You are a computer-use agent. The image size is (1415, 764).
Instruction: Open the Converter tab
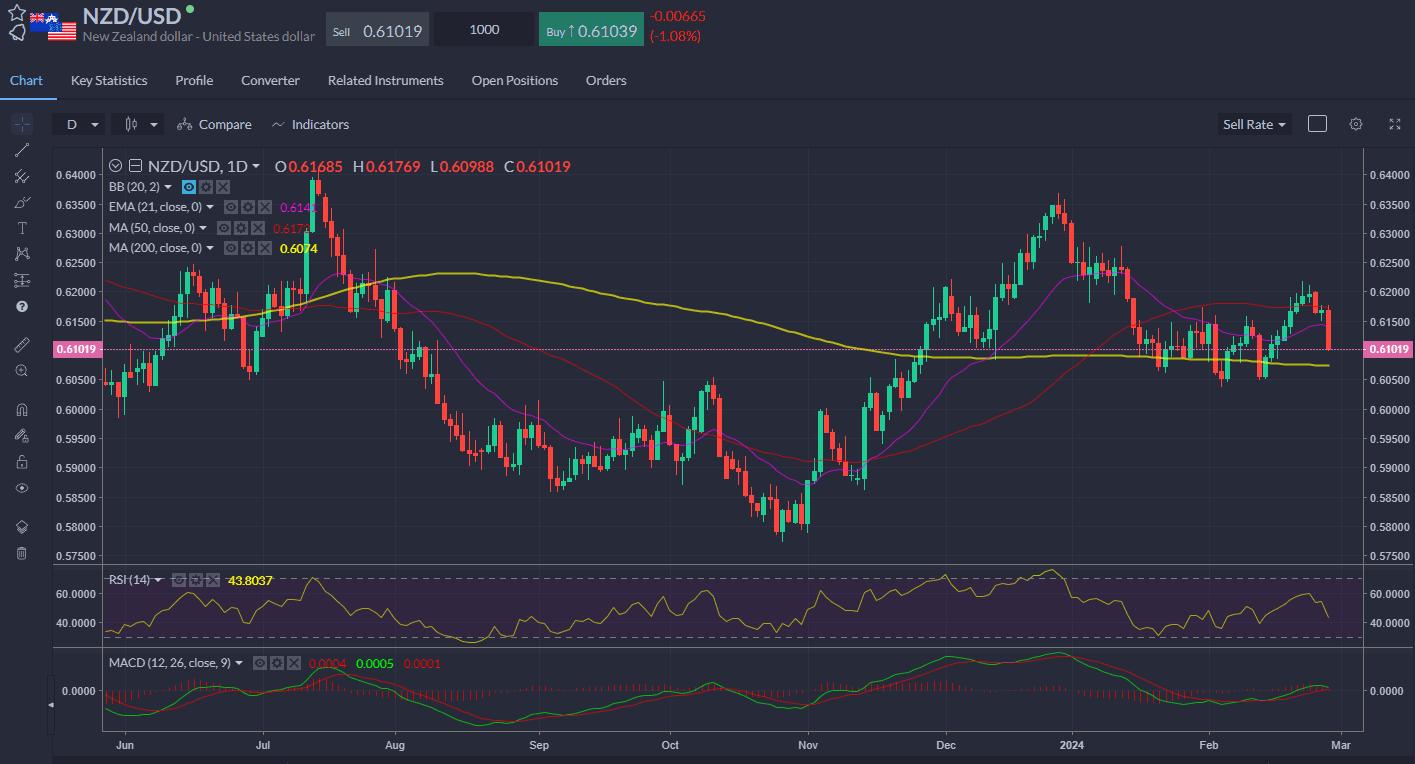coord(270,80)
